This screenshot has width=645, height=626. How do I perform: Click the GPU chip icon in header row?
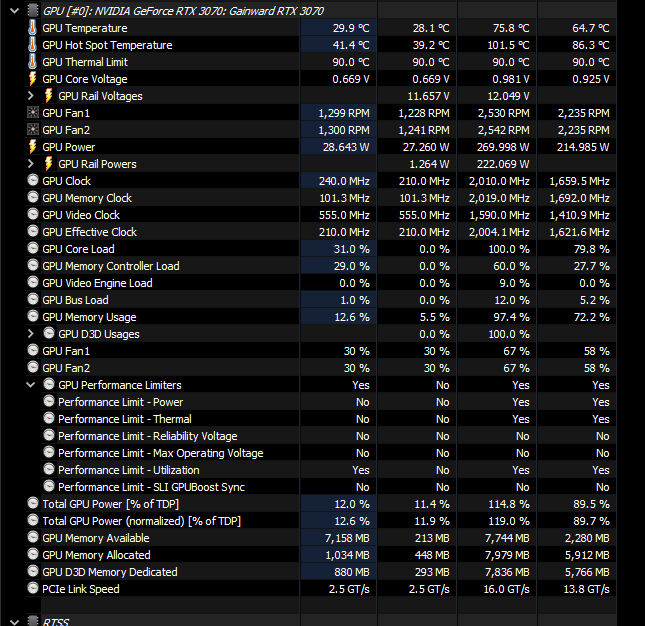pos(32,11)
